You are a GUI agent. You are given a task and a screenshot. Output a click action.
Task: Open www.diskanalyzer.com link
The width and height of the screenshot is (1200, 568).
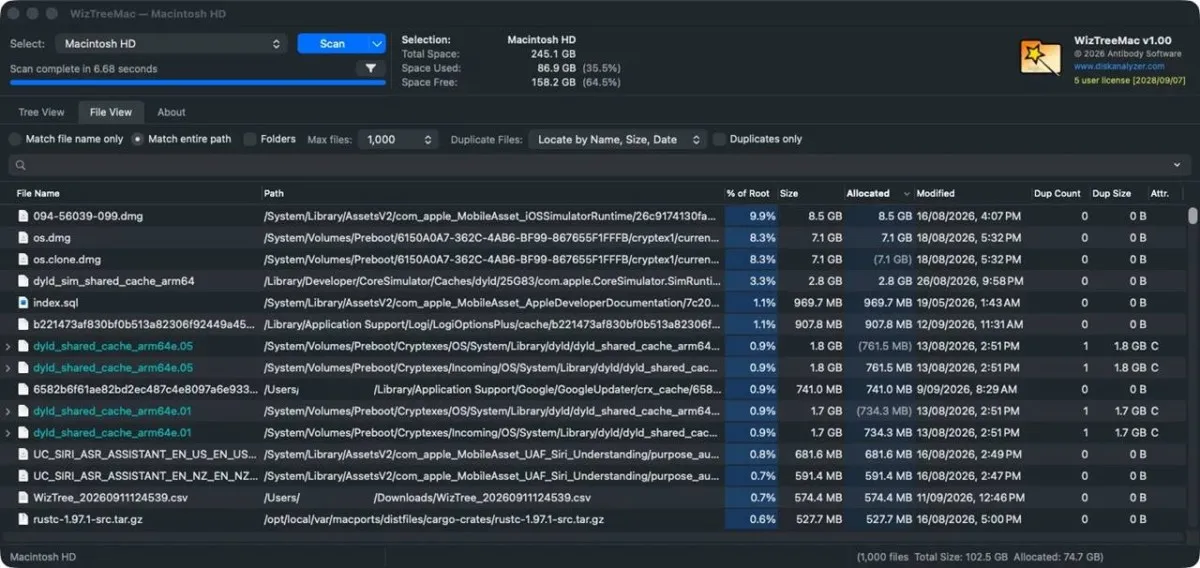tap(1119, 66)
